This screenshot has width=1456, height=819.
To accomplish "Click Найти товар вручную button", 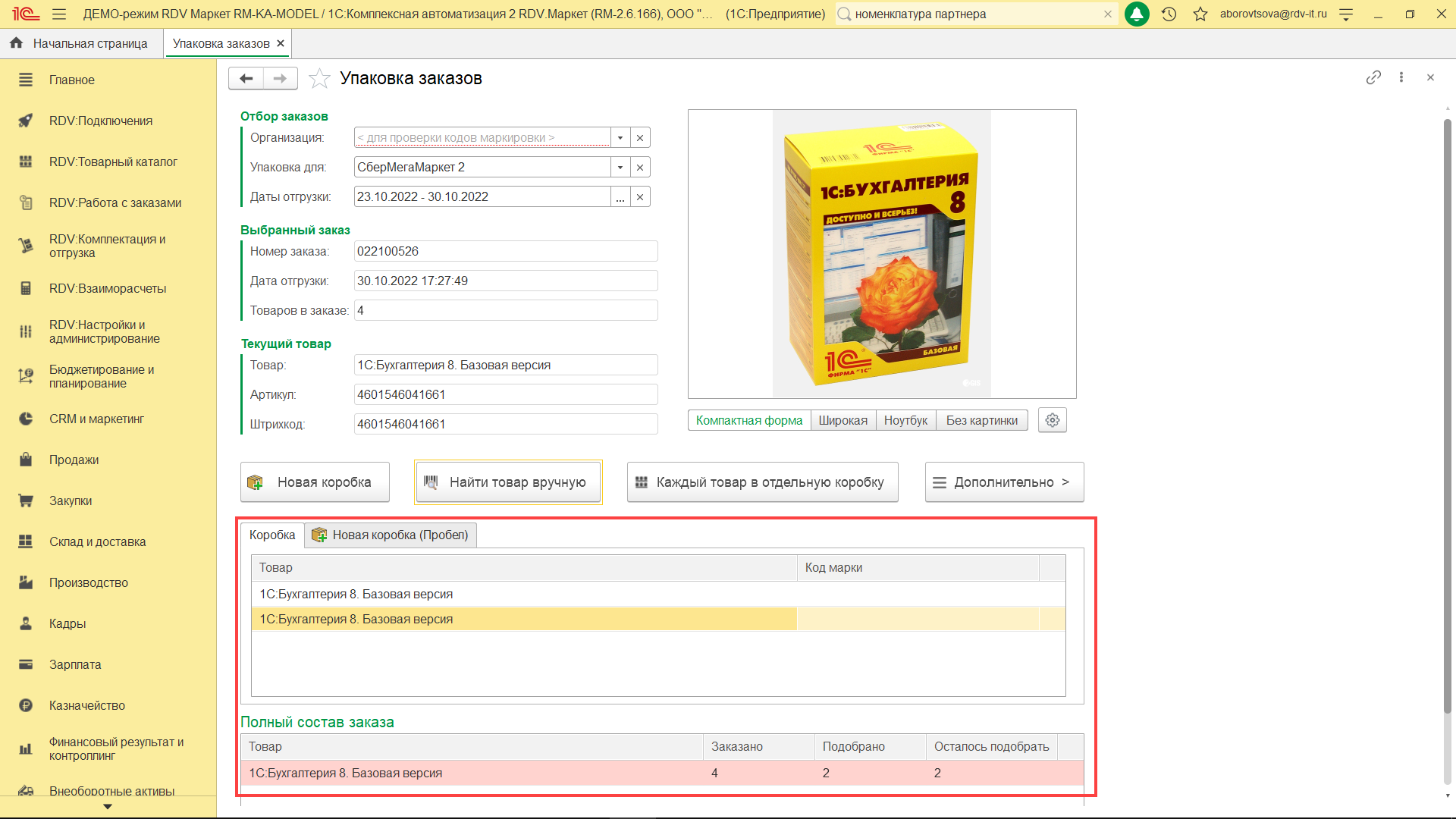I will 508,482.
